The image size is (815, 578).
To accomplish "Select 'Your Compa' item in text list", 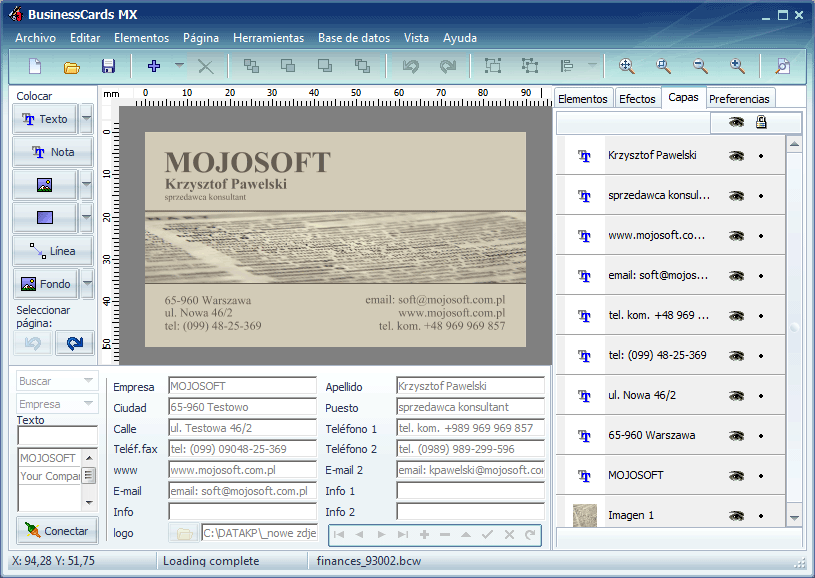I will 50,476.
